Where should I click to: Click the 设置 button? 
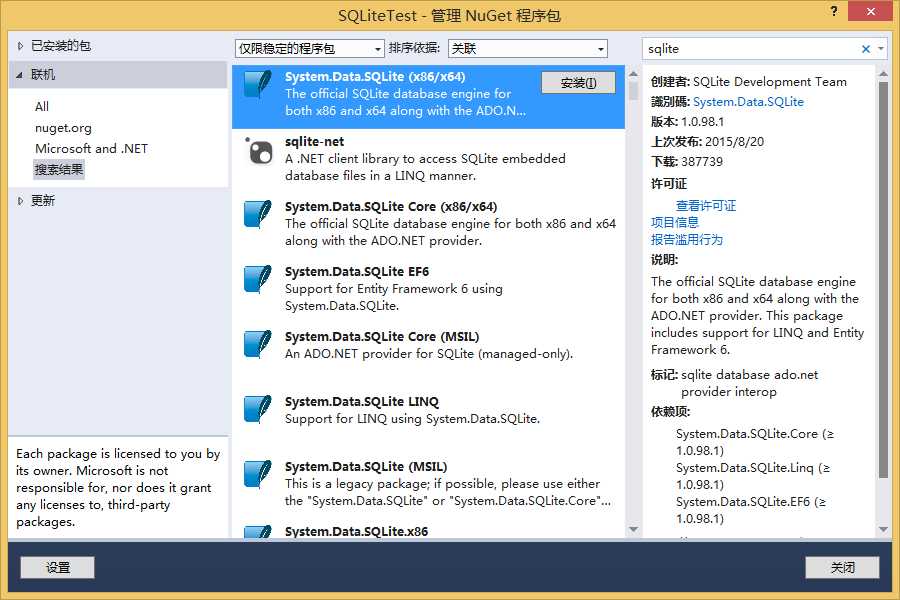[57, 568]
